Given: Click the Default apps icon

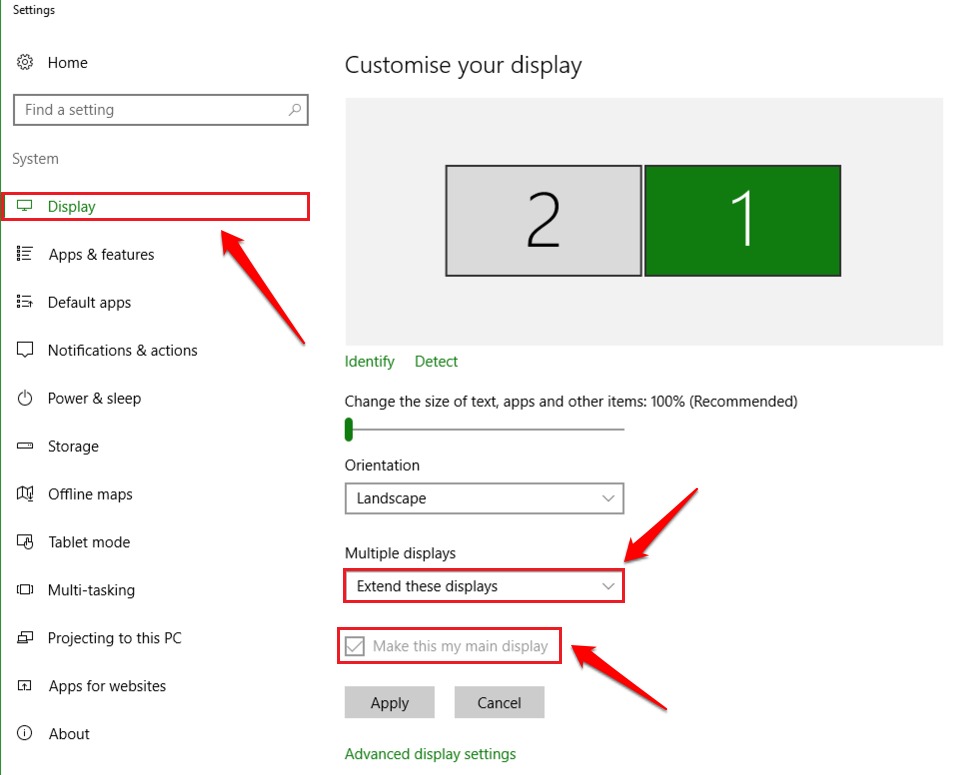Looking at the screenshot, I should 25,302.
